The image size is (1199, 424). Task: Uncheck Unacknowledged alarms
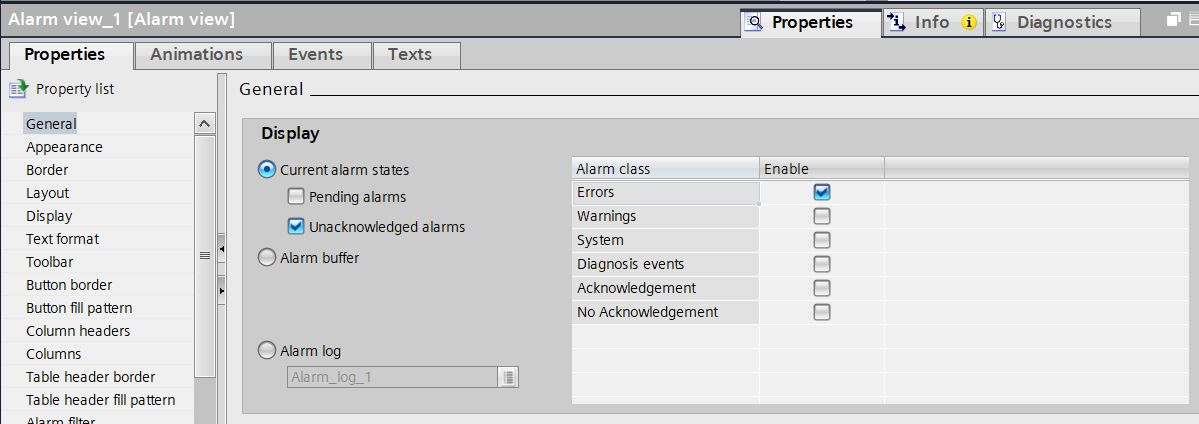point(296,226)
